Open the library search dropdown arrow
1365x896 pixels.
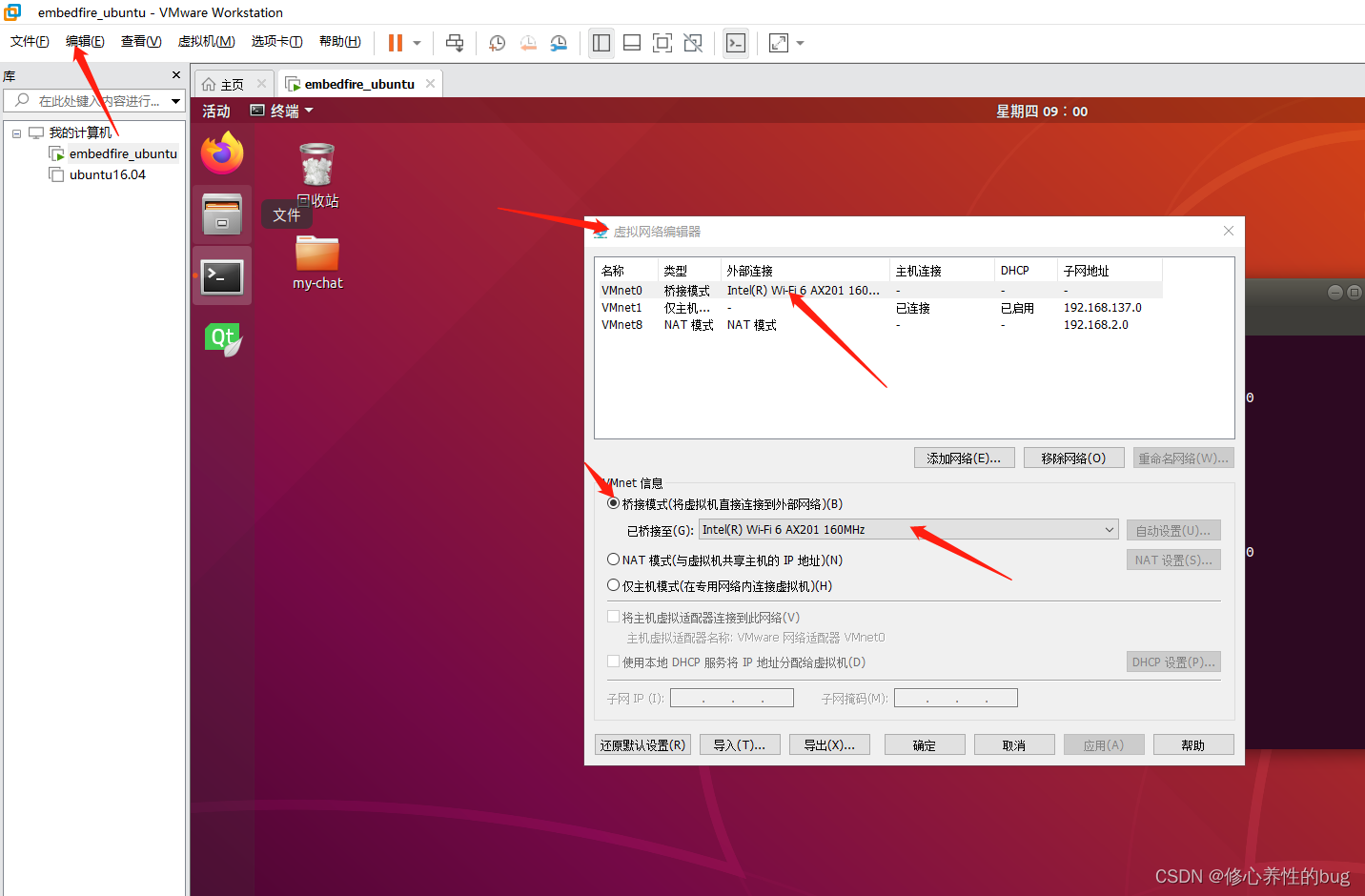point(176,100)
